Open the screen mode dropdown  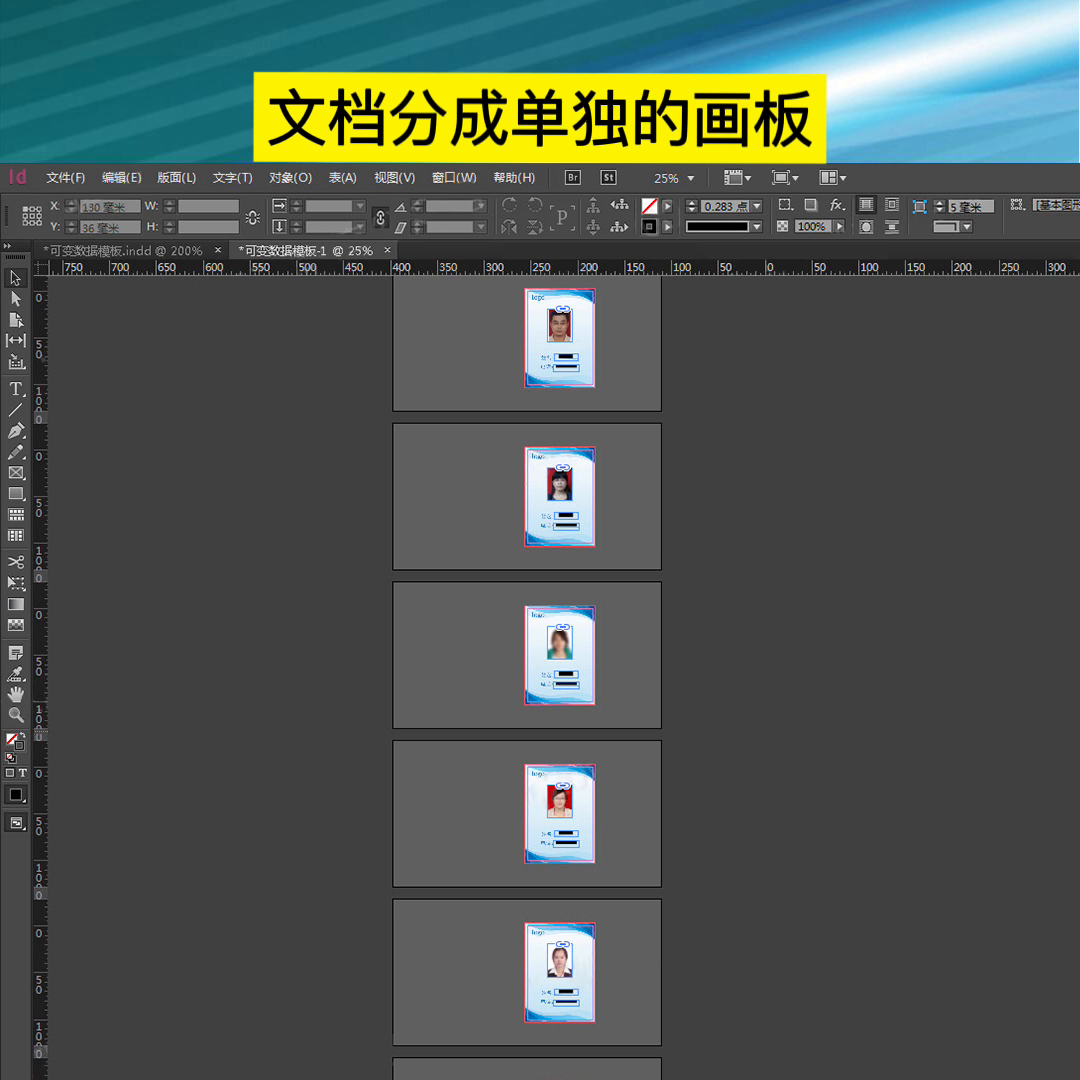click(785, 178)
